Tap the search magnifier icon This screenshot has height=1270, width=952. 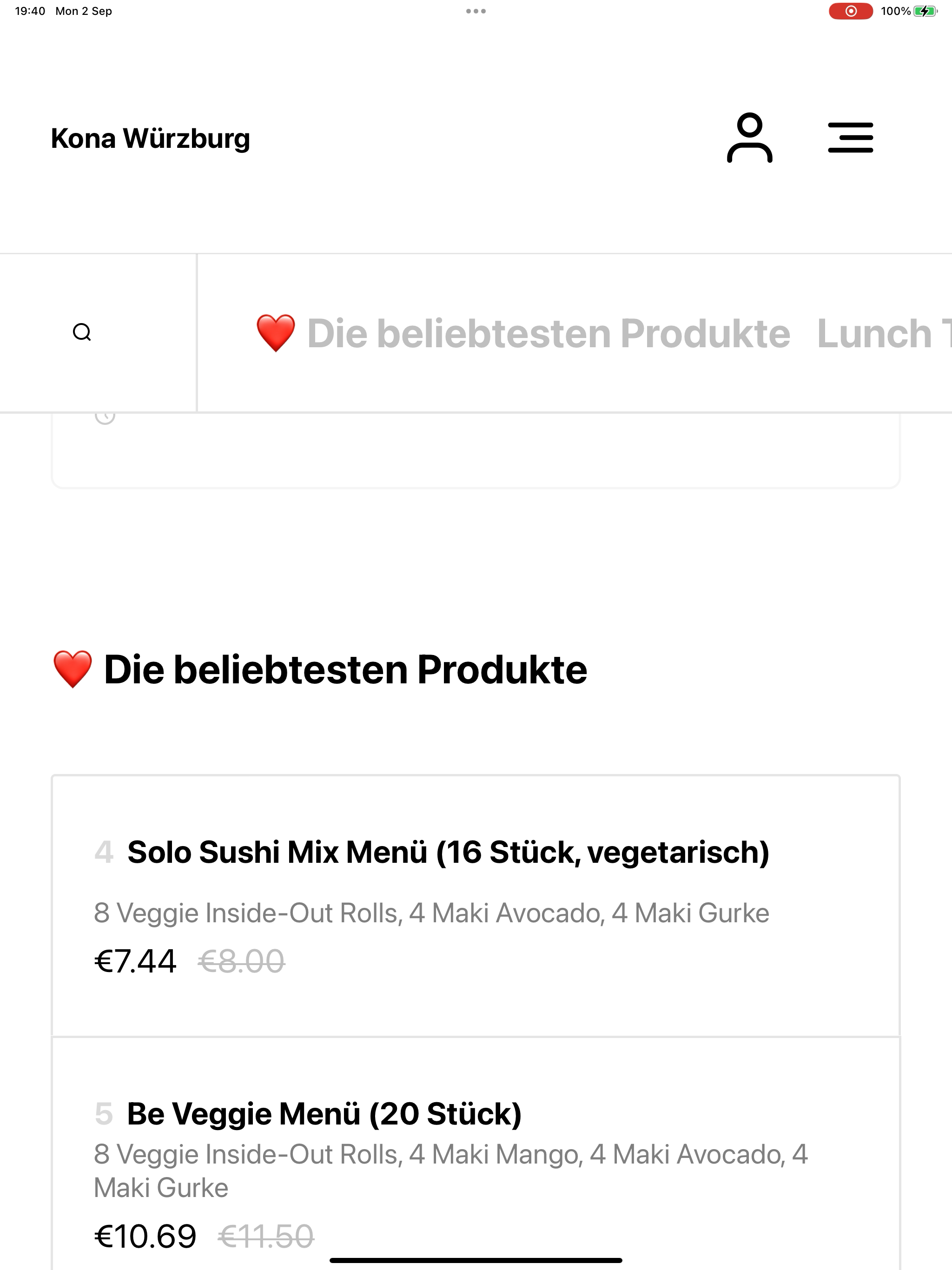click(82, 332)
